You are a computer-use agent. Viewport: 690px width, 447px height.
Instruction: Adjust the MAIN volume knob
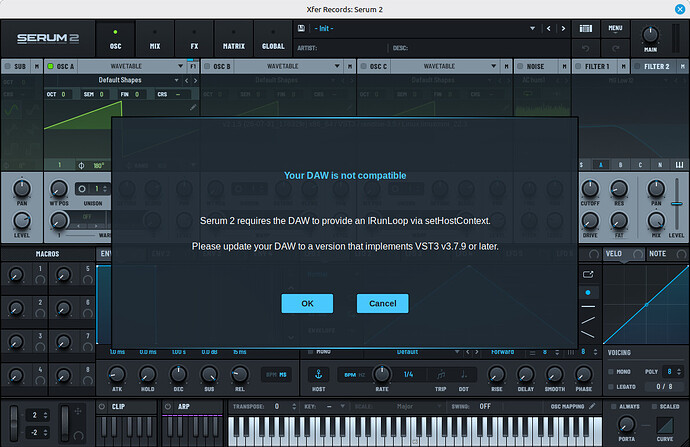(650, 34)
